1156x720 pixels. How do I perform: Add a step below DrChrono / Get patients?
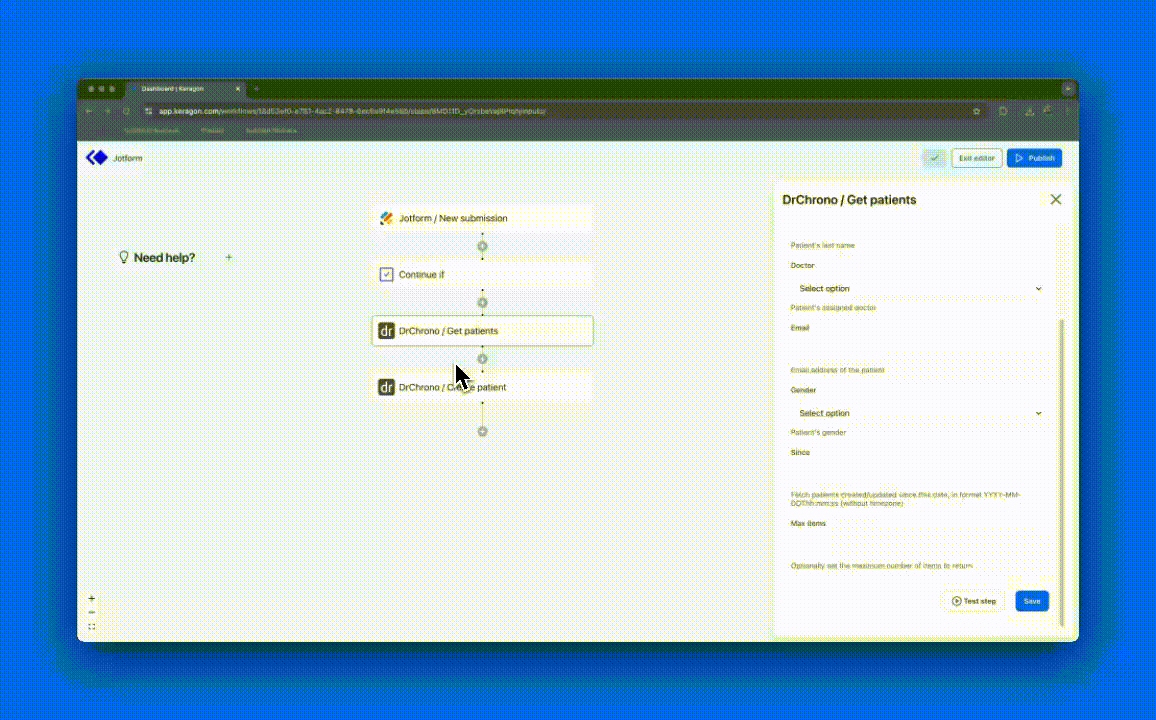pos(482,359)
